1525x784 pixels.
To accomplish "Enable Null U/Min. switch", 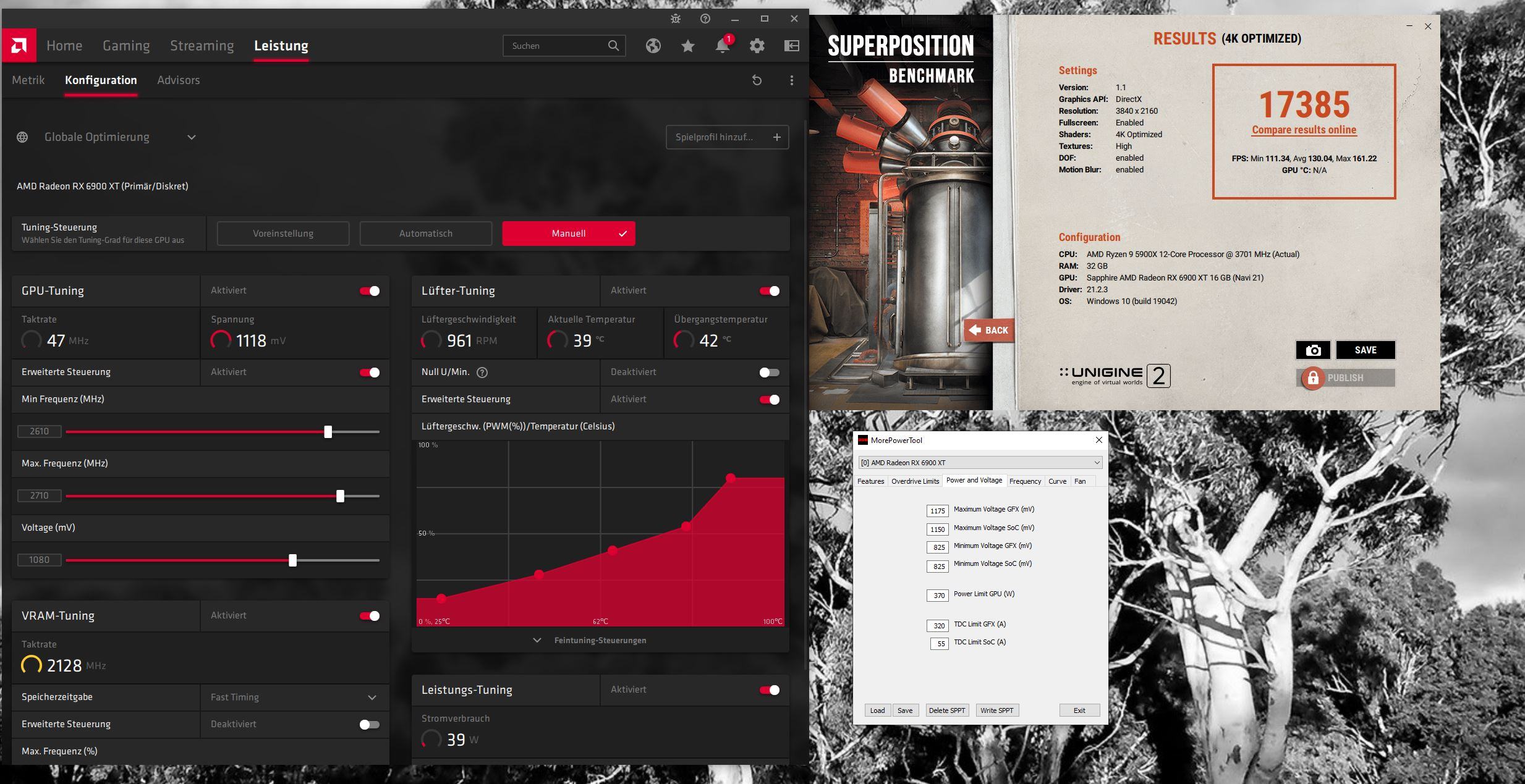I will pos(770,373).
